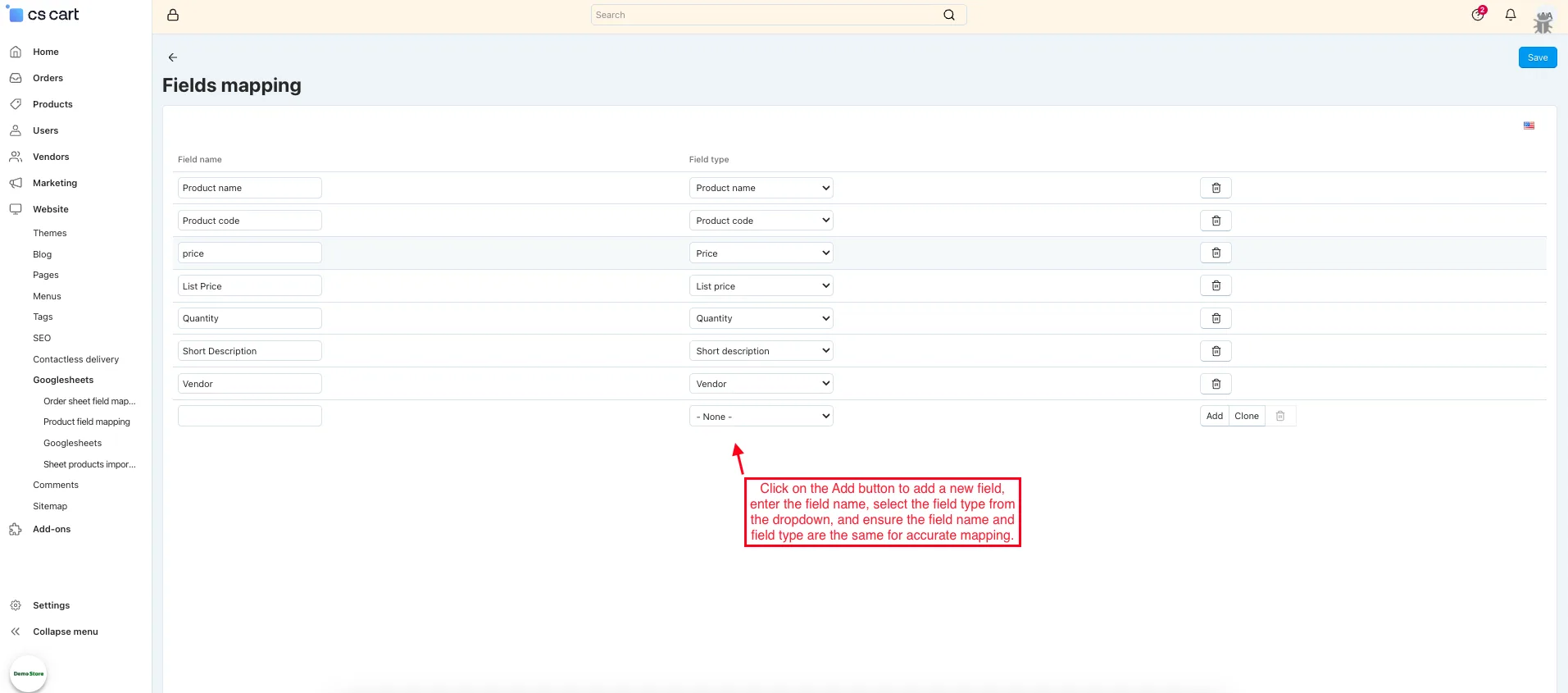Click the Short Description field name input
The width and height of the screenshot is (1568, 693).
click(x=250, y=351)
